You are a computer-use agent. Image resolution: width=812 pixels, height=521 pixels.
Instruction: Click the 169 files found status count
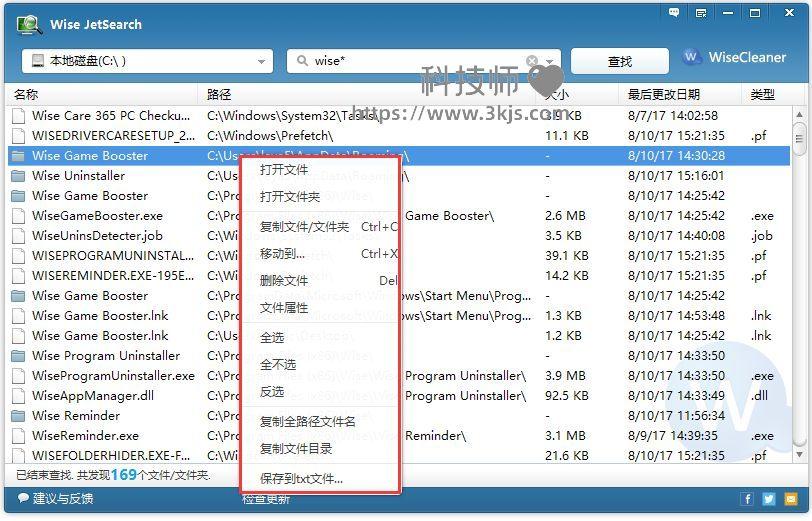[x=124, y=475]
